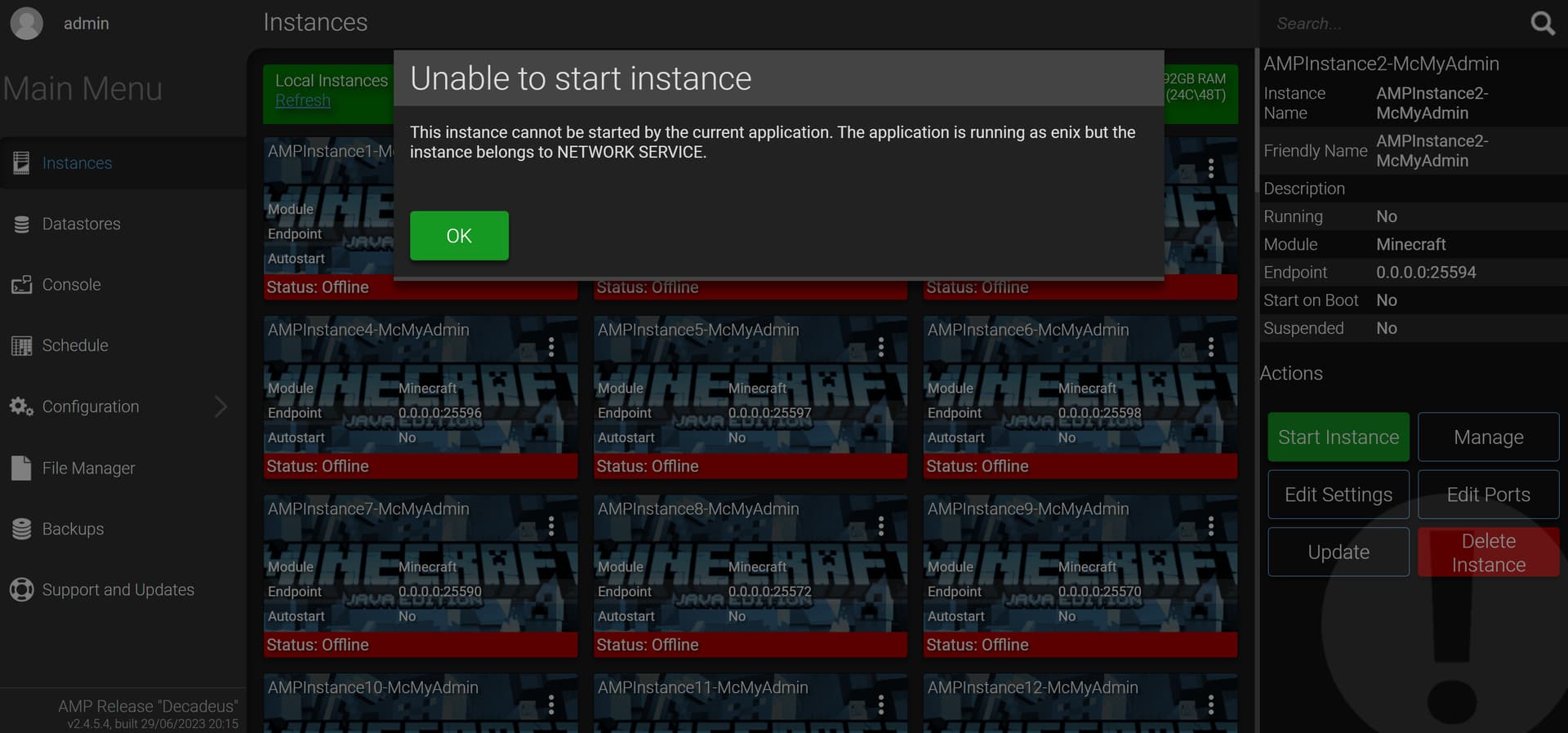Click endpoint 0.0.0.0:25572 on AMPInstance8 card
Image resolution: width=1568 pixels, height=733 pixels.
770,592
